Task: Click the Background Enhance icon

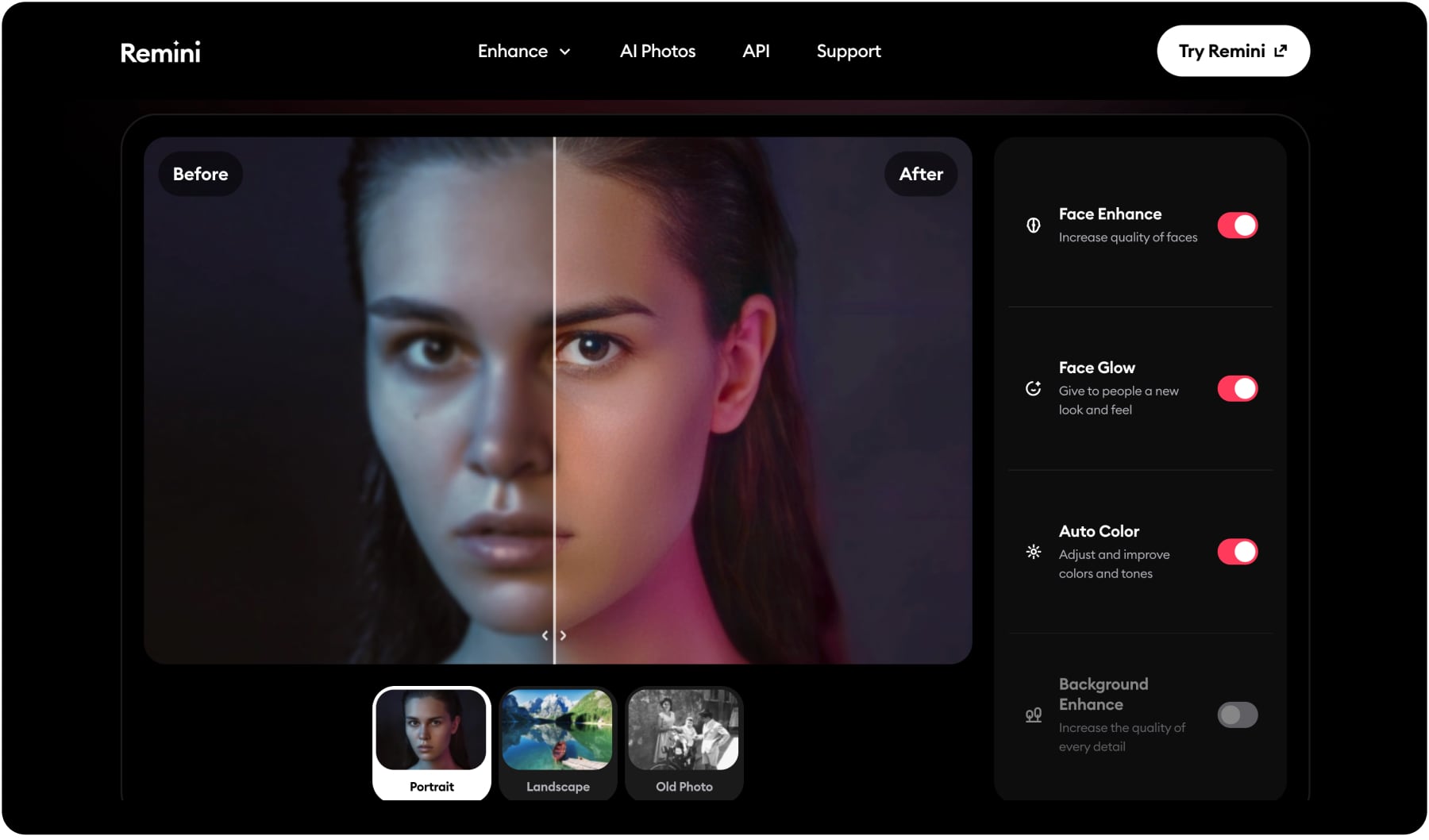Action: [x=1033, y=715]
